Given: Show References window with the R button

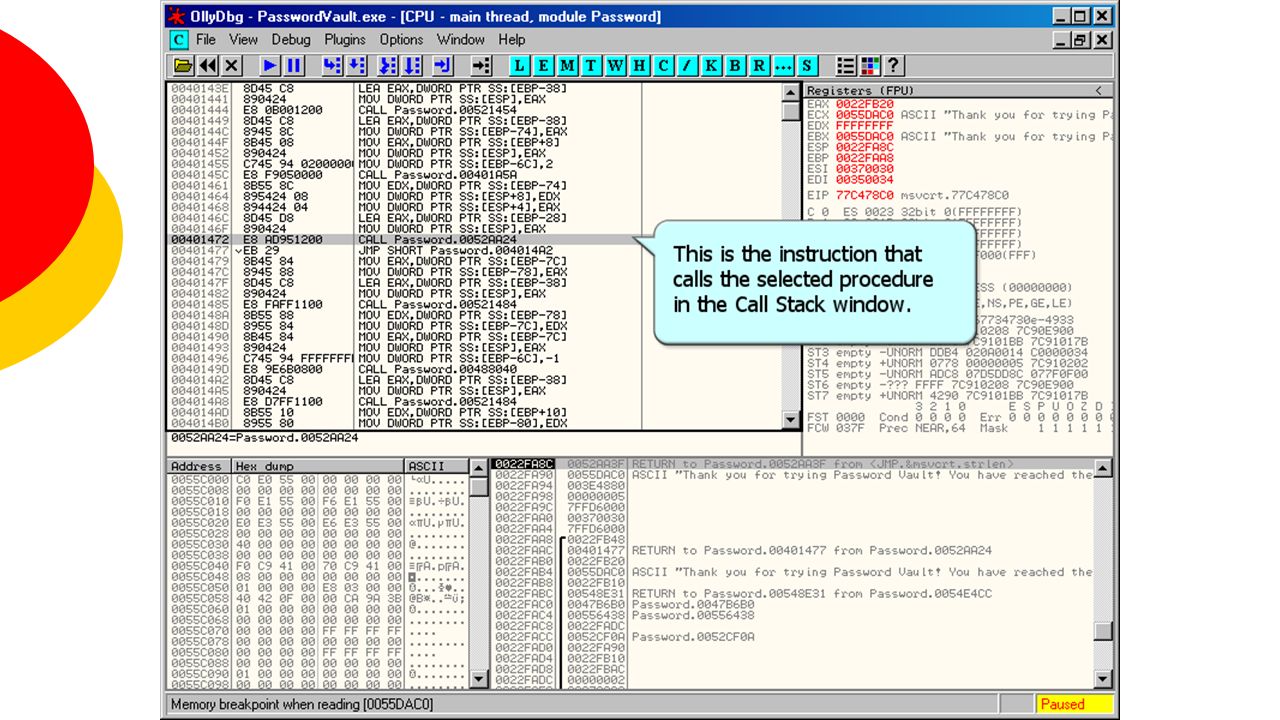Looking at the screenshot, I should [x=759, y=66].
